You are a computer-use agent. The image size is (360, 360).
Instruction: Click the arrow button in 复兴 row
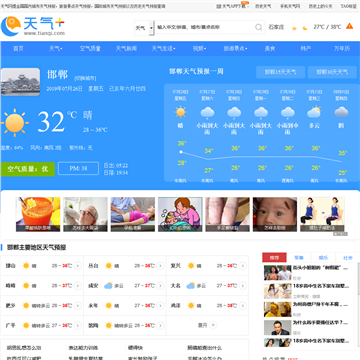(x=243, y=266)
